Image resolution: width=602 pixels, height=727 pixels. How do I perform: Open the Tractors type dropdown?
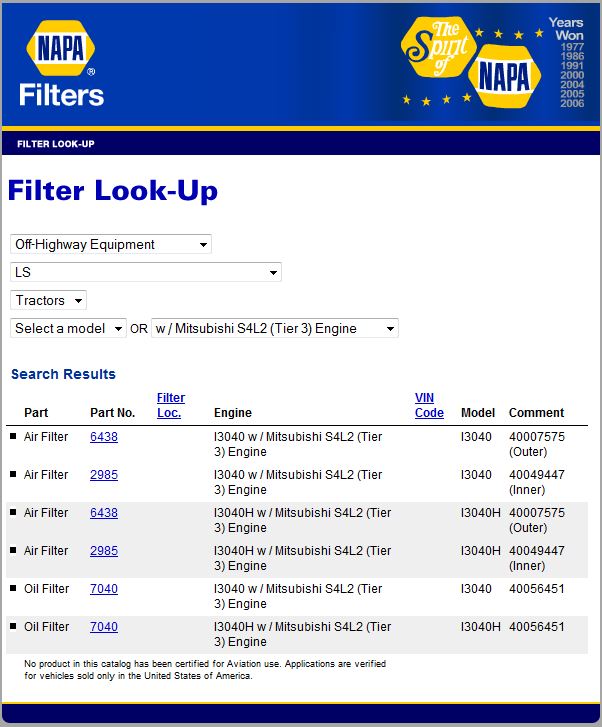48,300
